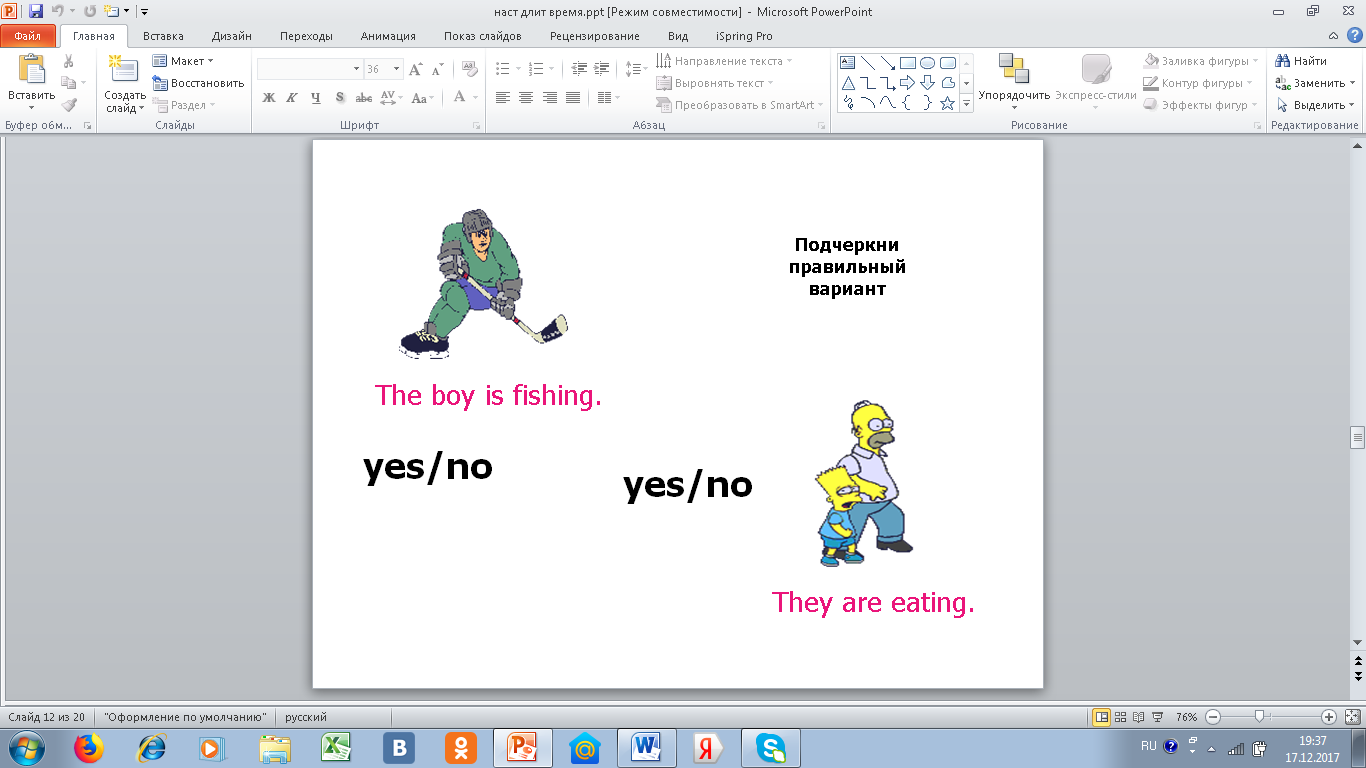Select the Isosceles Triangle shape

848,83
